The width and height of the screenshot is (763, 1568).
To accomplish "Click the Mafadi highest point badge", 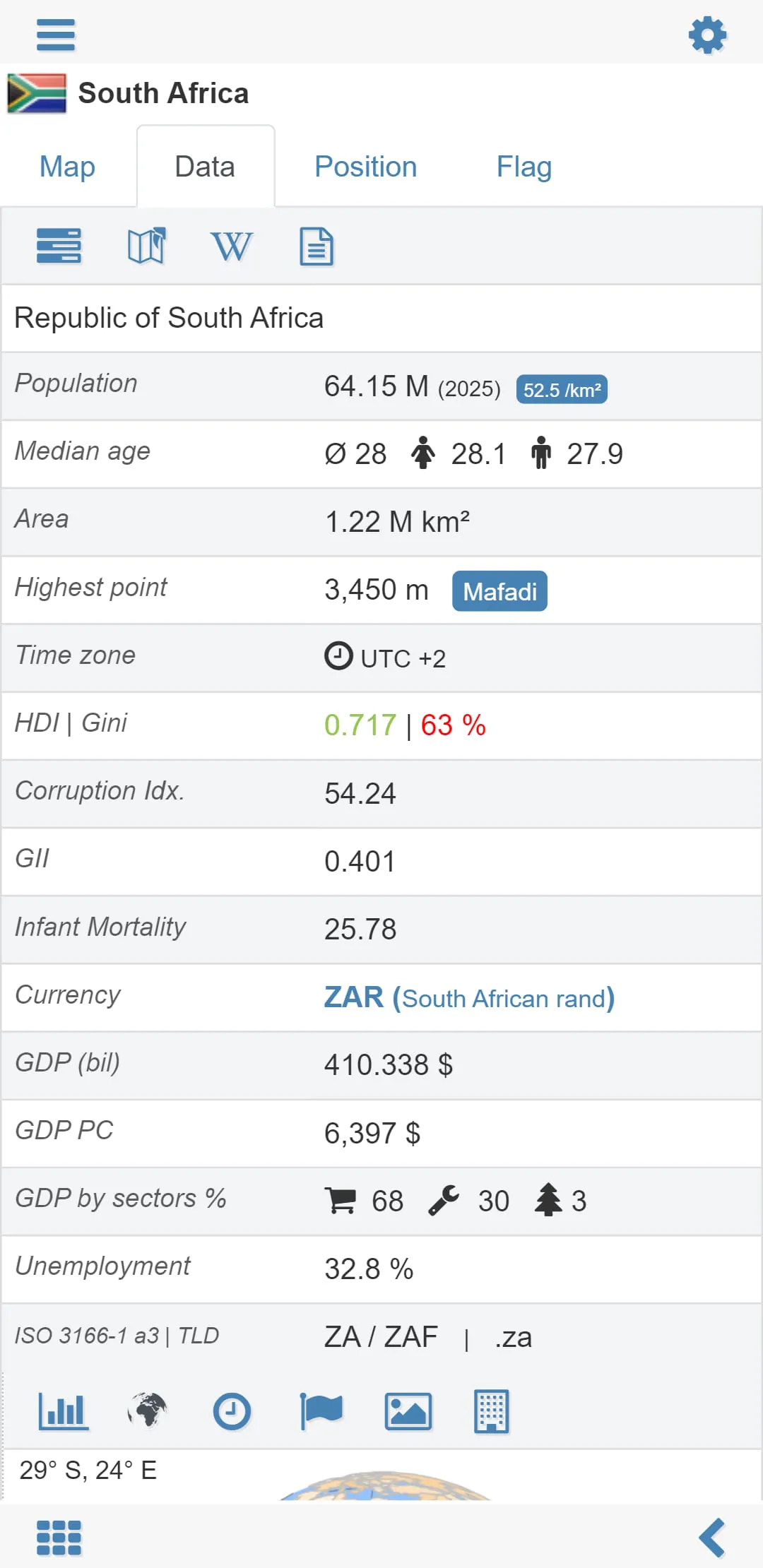I will 499,591.
